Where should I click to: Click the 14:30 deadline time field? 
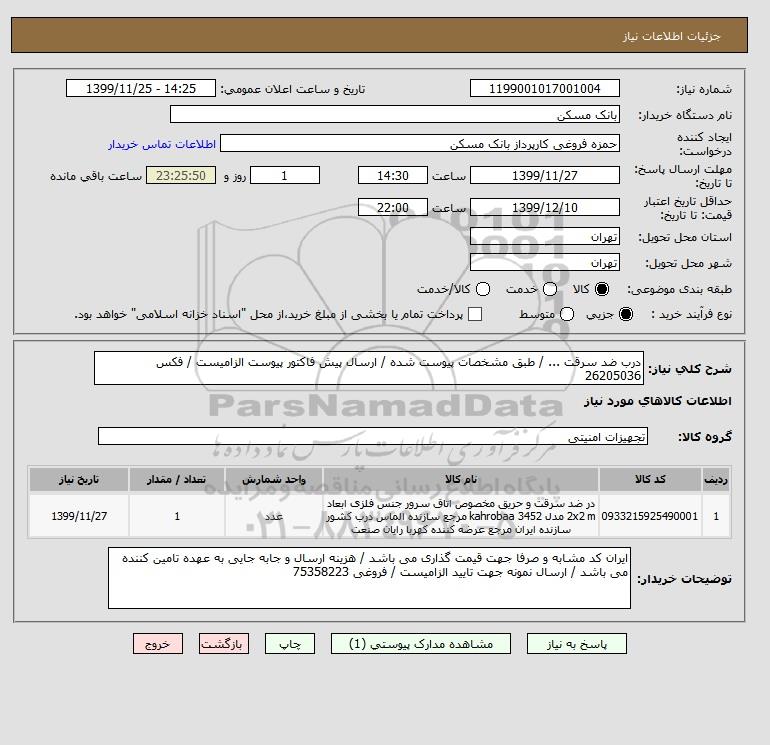393,175
